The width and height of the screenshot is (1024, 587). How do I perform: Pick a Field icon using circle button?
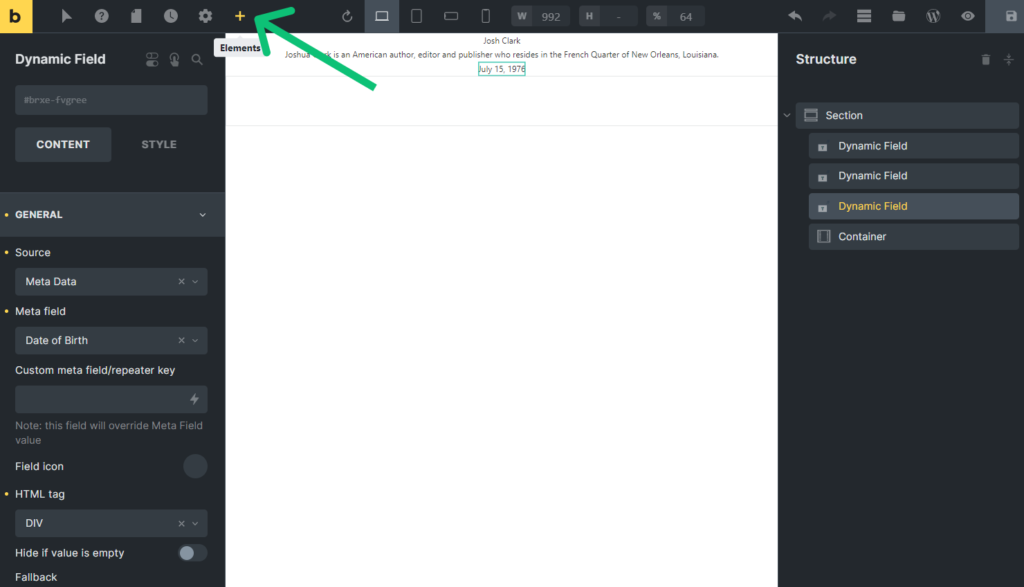[x=195, y=466]
